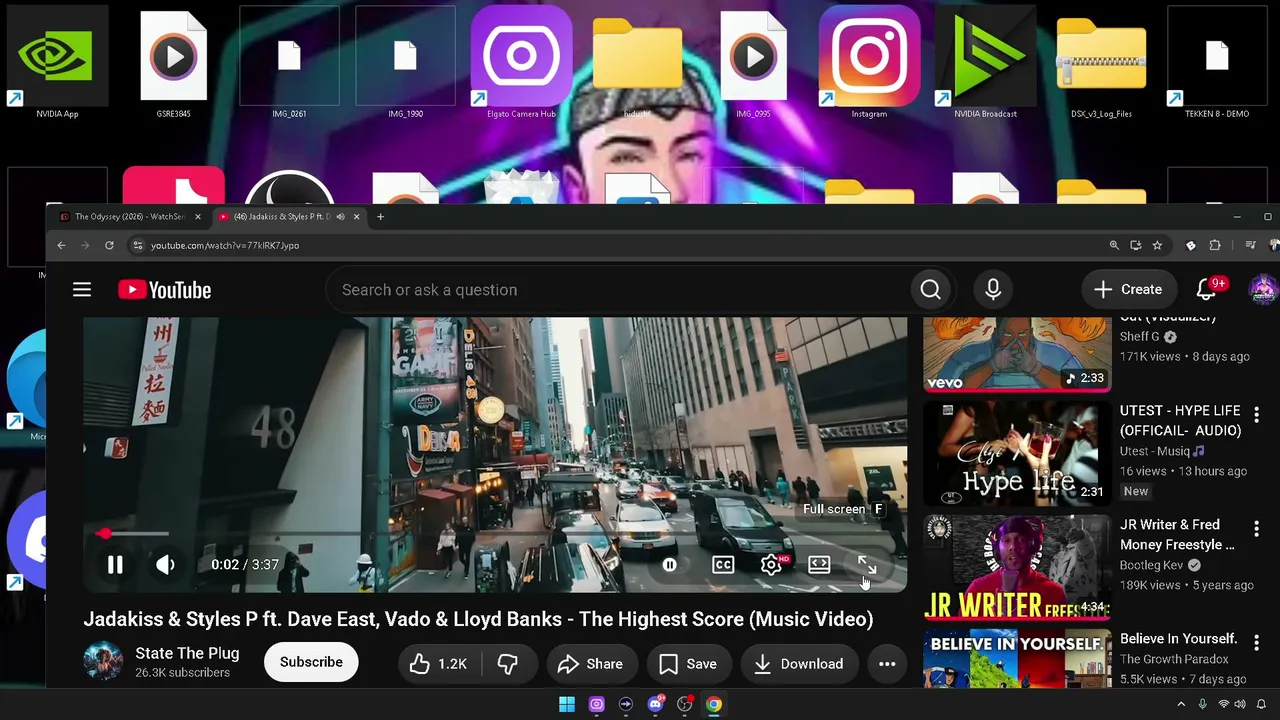The height and width of the screenshot is (720, 1280).
Task: Open Google Chrome from the taskbar
Action: (x=714, y=704)
